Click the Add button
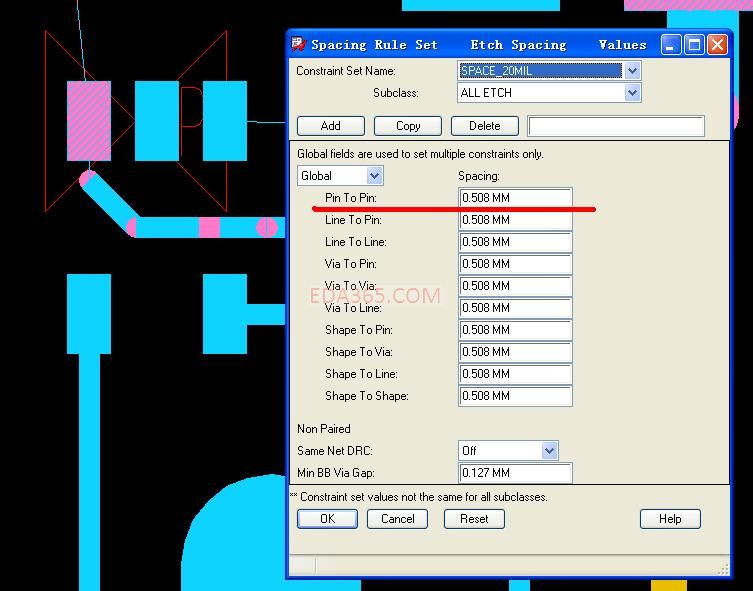The width and height of the screenshot is (753, 591). click(x=331, y=126)
